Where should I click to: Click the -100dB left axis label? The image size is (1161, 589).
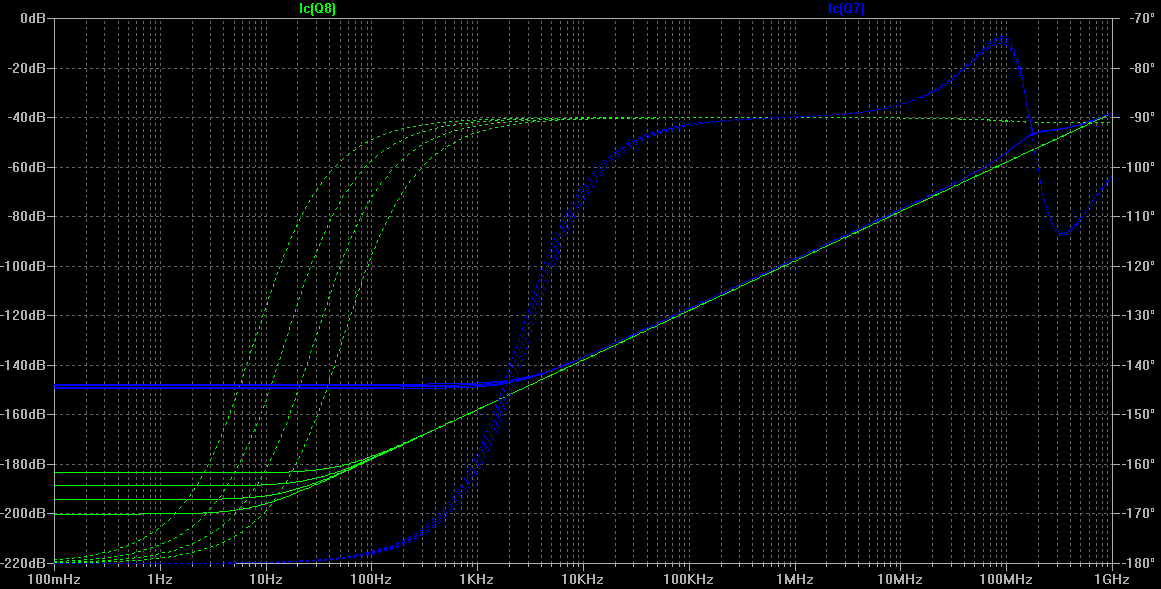[25, 266]
